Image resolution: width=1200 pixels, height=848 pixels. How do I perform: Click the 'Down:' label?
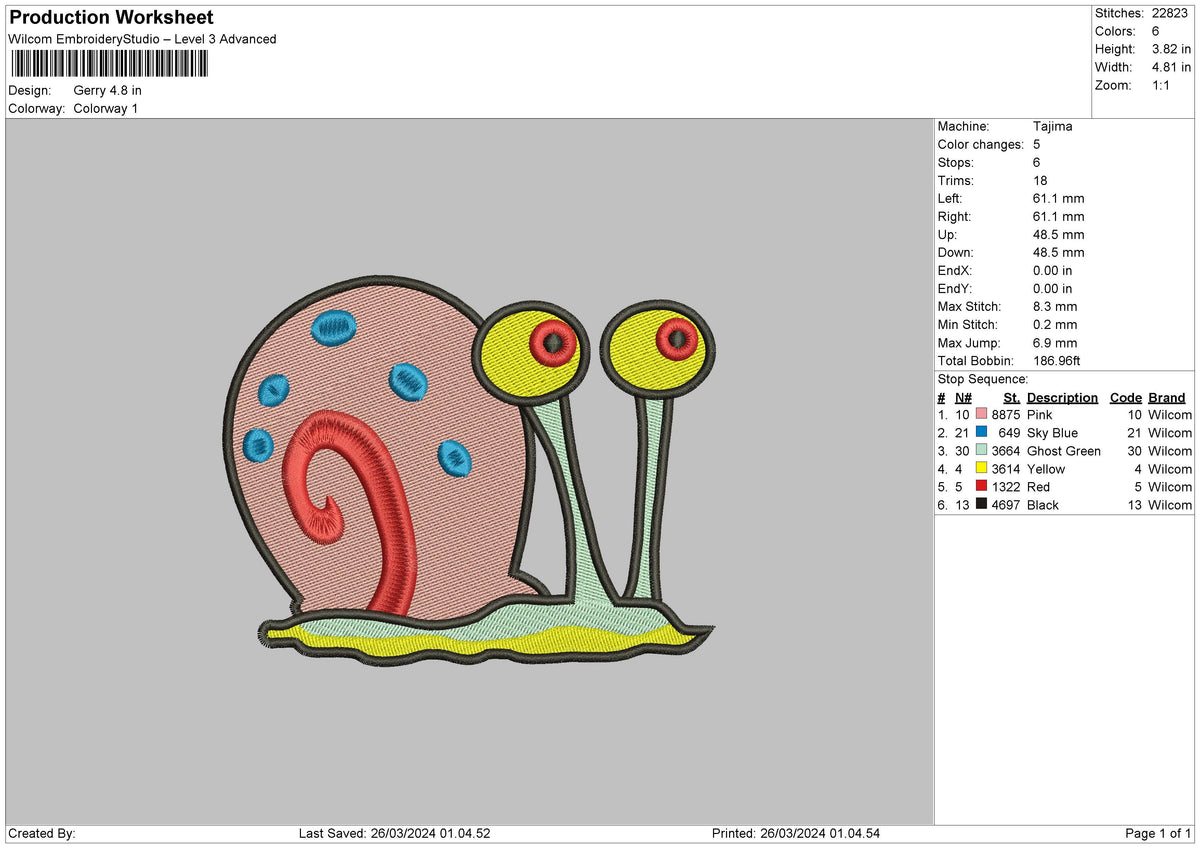click(957, 253)
